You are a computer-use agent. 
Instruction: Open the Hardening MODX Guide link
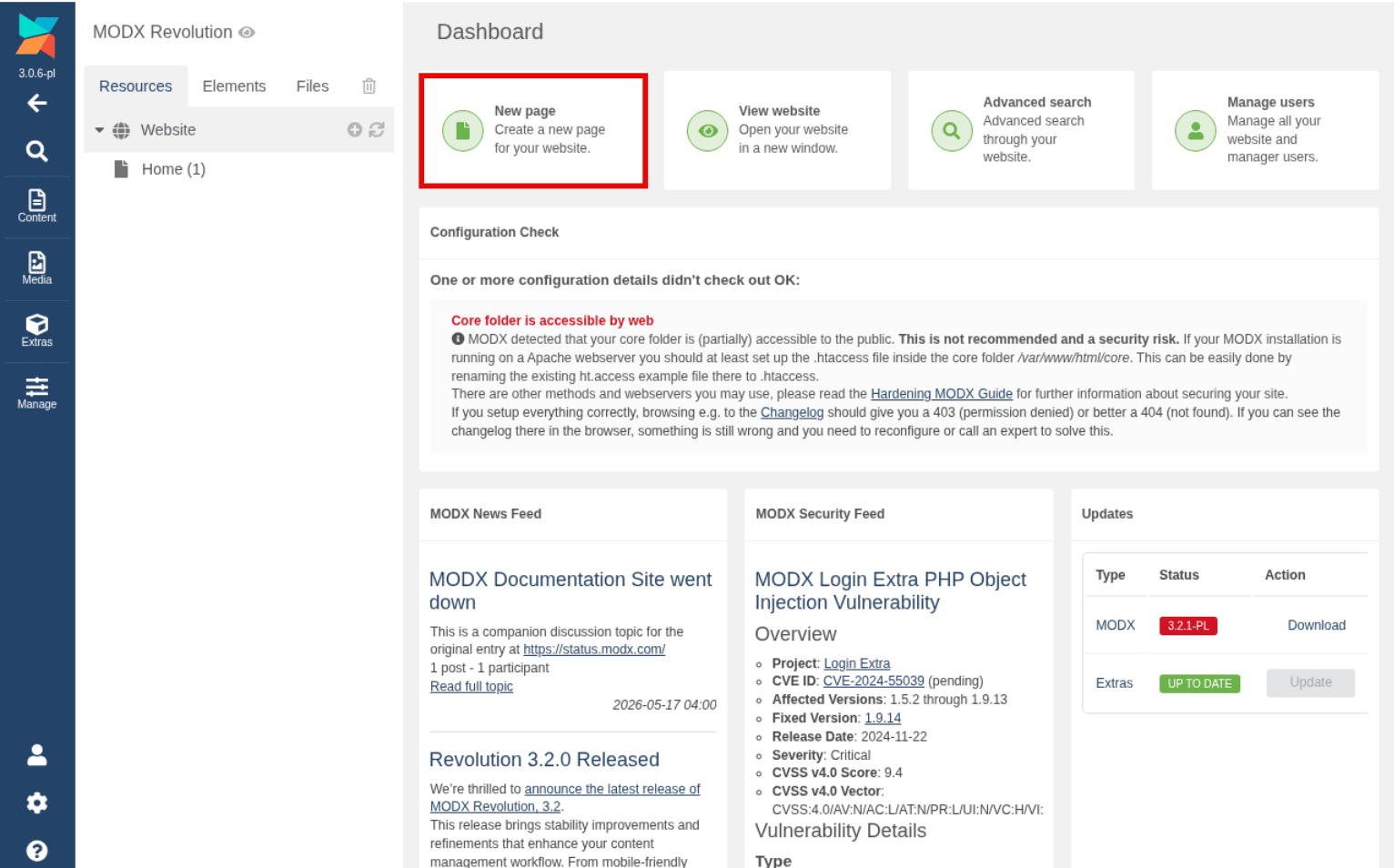[942, 394]
